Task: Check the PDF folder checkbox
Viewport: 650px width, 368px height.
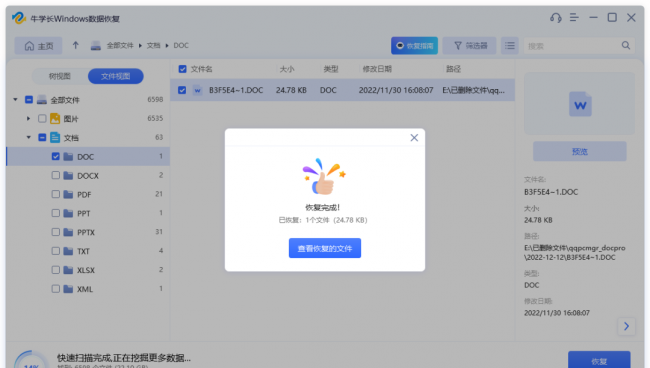Action: pos(56,194)
